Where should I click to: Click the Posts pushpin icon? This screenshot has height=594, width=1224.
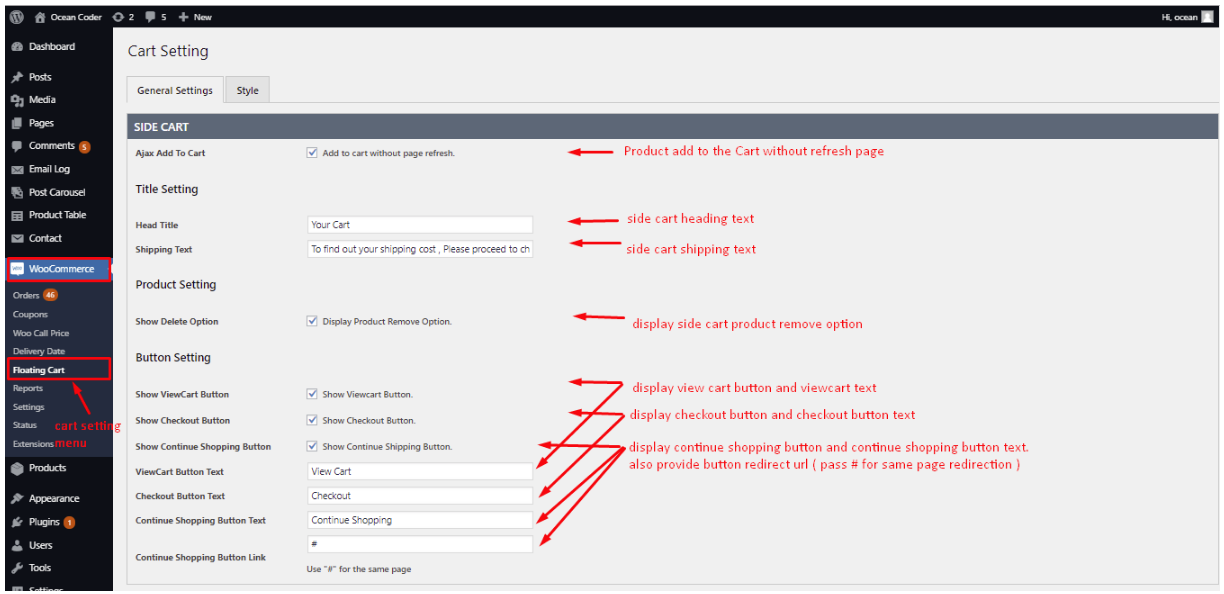click(17, 77)
